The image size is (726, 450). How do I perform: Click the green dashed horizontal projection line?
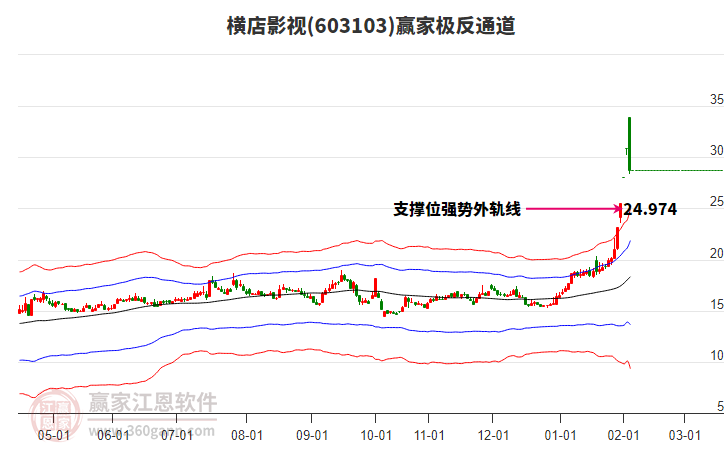(x=677, y=170)
